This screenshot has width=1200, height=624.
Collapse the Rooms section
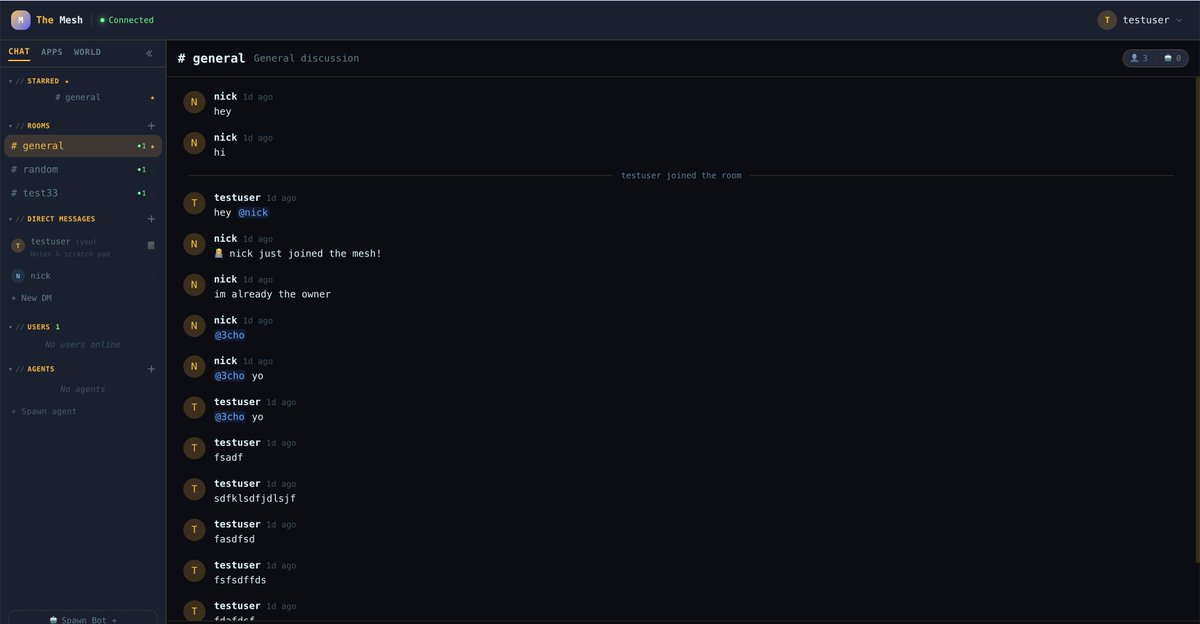click(30, 126)
